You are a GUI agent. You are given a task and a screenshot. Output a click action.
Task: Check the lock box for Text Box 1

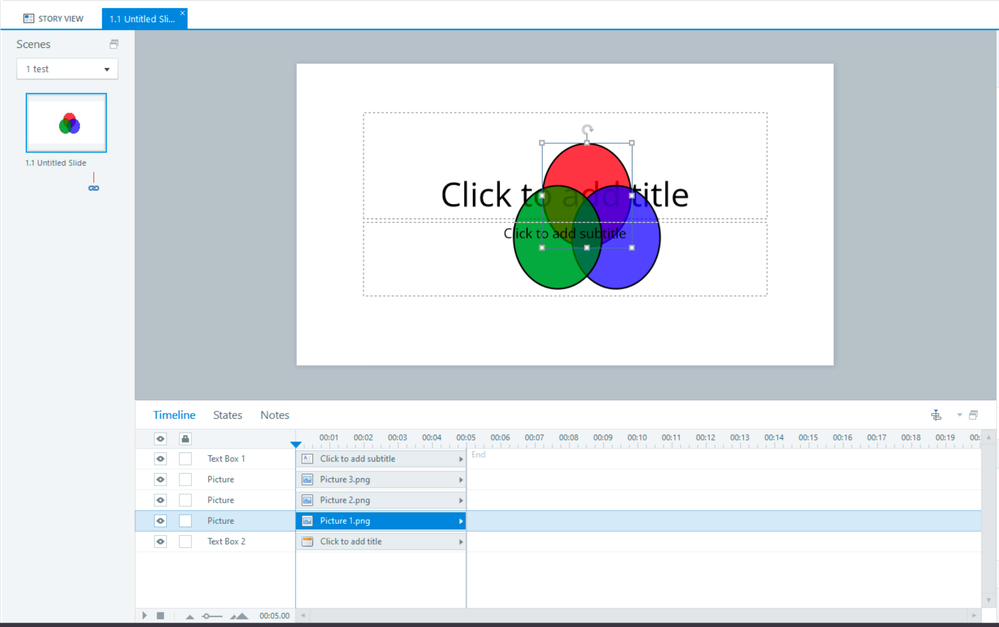pyautogui.click(x=185, y=459)
